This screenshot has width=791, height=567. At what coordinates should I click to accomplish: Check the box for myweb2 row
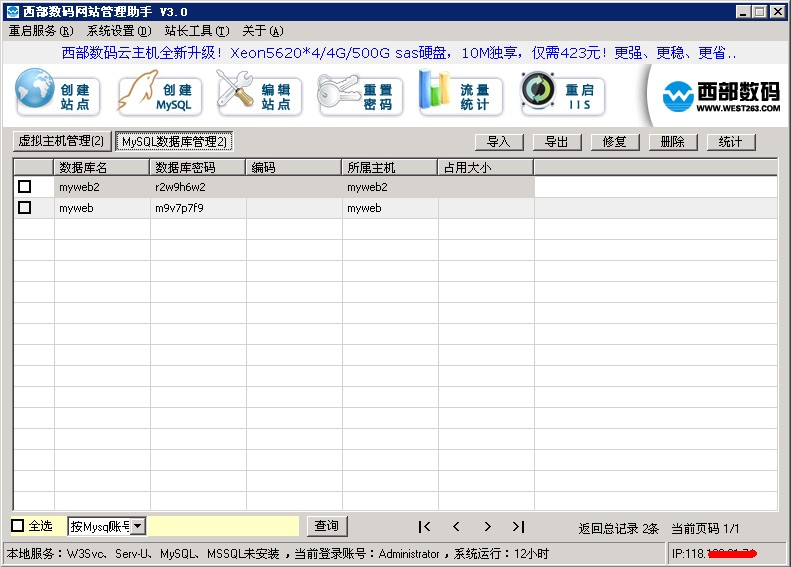pyautogui.click(x=25, y=187)
